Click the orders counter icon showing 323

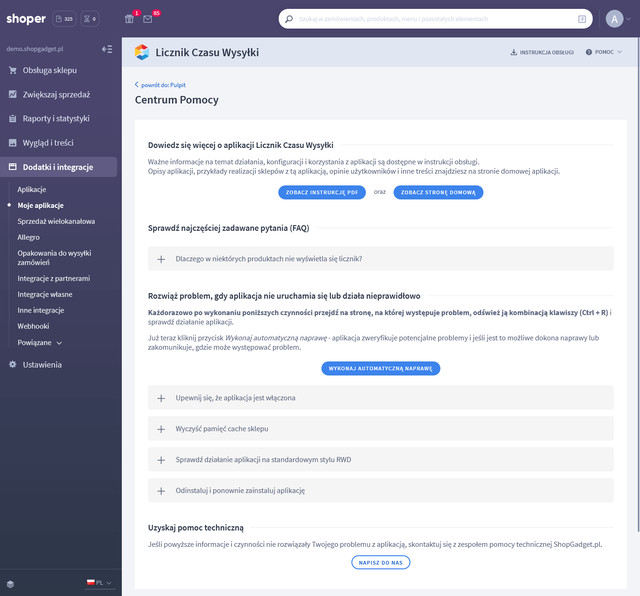(x=64, y=19)
